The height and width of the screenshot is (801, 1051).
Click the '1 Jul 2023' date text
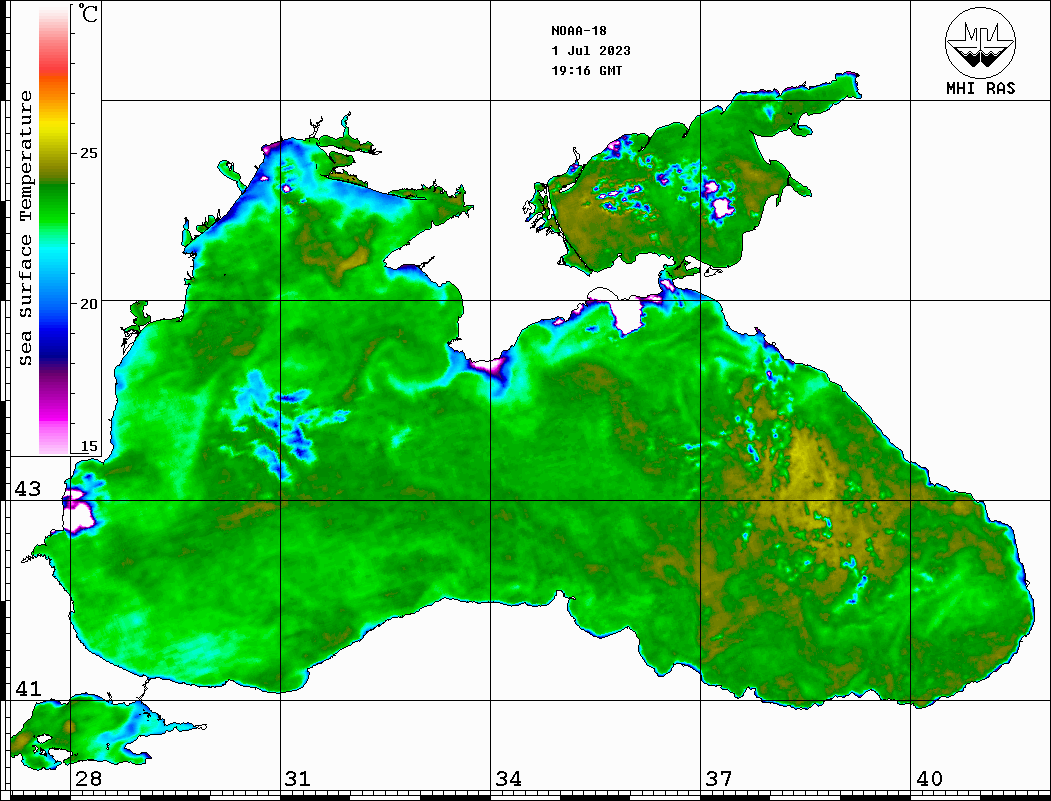click(x=591, y=51)
